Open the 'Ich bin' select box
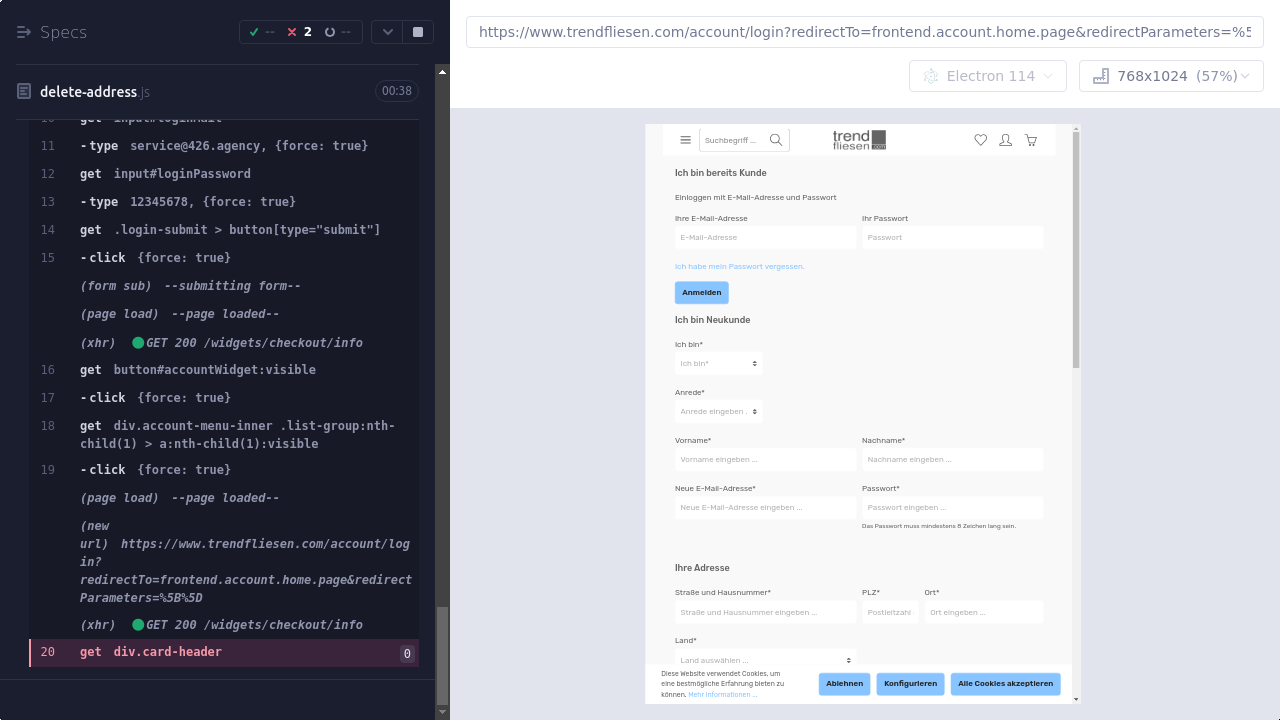1280x720 pixels. pyautogui.click(x=718, y=363)
